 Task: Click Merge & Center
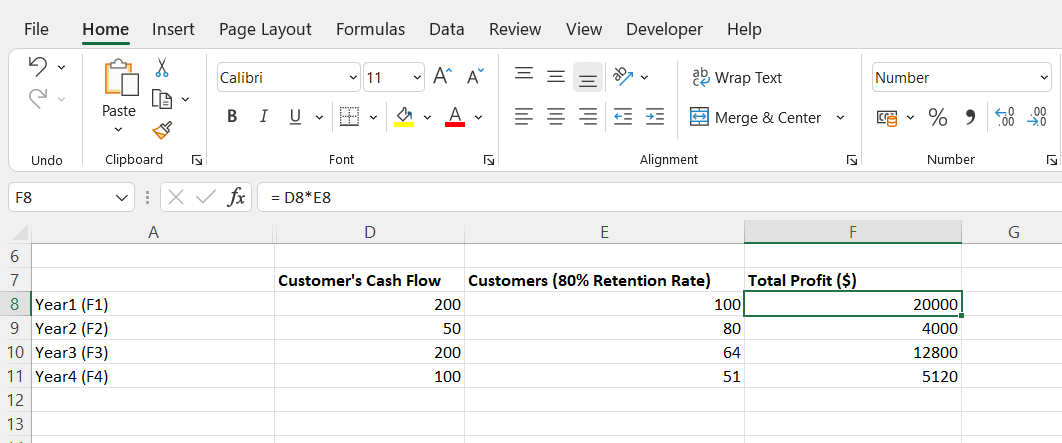tap(756, 117)
